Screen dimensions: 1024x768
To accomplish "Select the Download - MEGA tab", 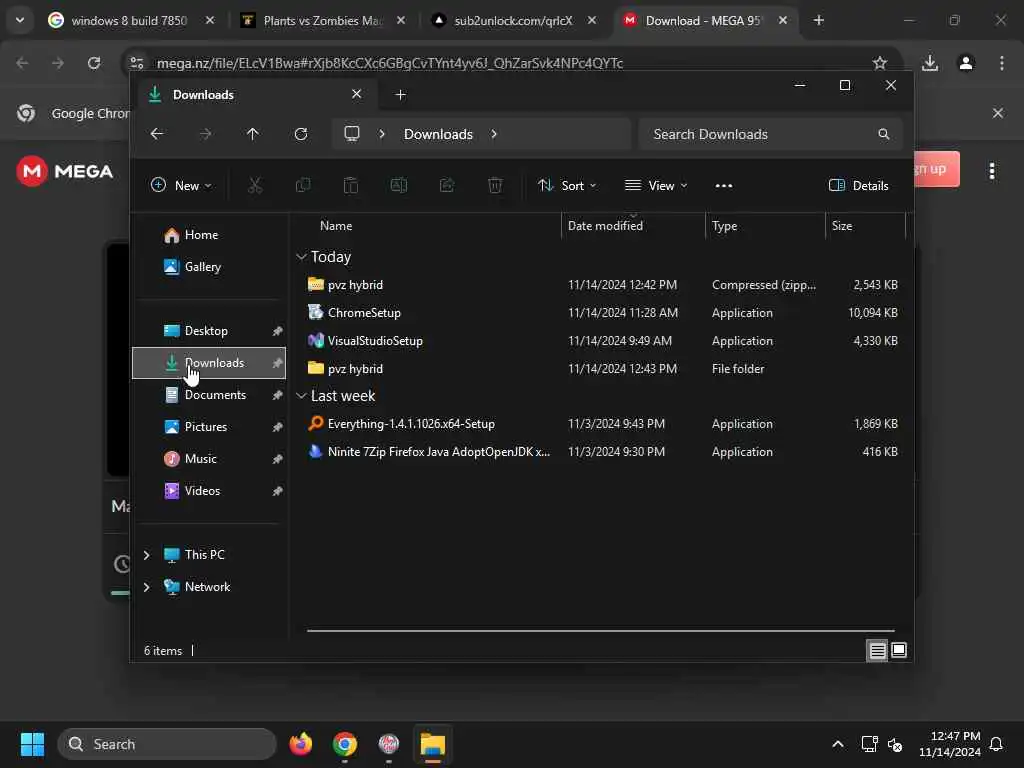I will pos(705,20).
